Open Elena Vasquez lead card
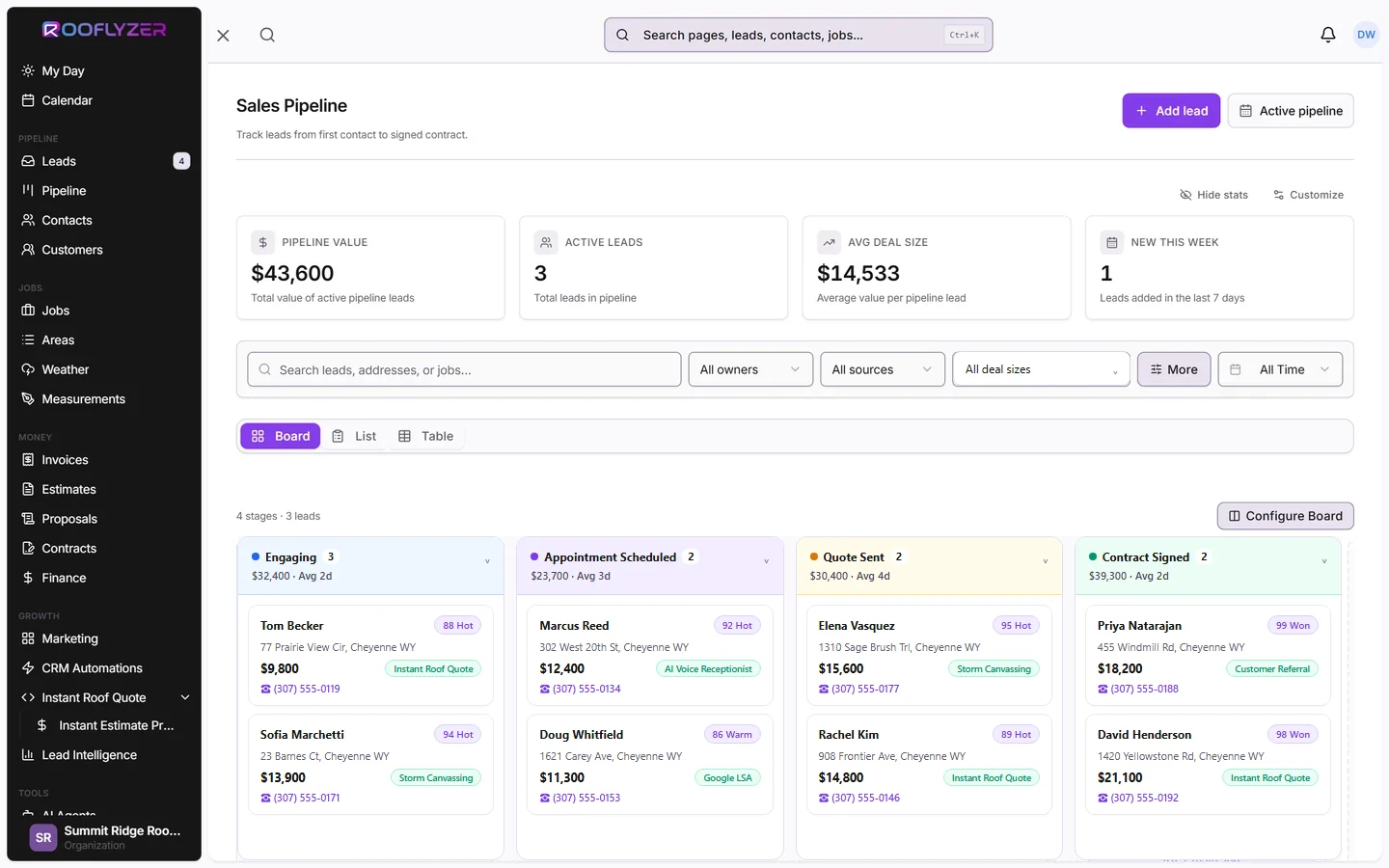Viewport: 1389px width, 868px height. [x=929, y=656]
